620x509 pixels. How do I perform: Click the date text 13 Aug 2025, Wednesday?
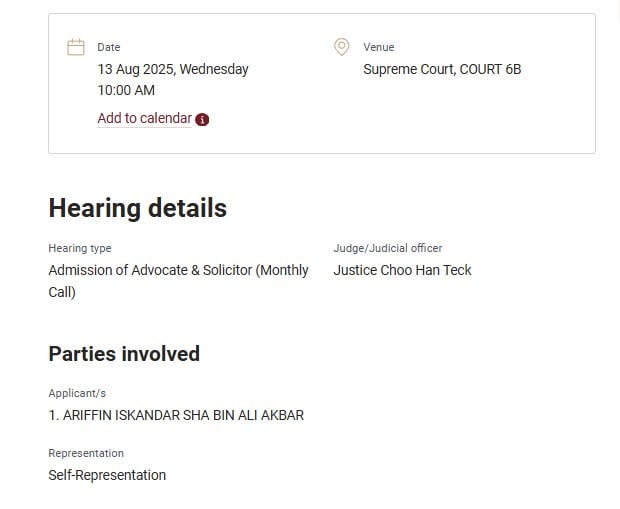173,69
